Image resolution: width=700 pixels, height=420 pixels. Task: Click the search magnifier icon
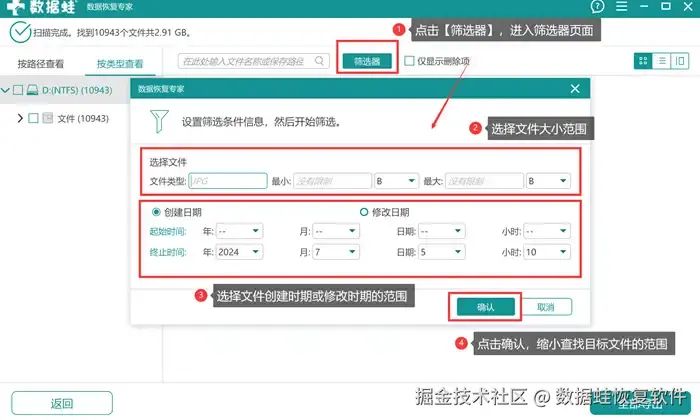tap(319, 61)
